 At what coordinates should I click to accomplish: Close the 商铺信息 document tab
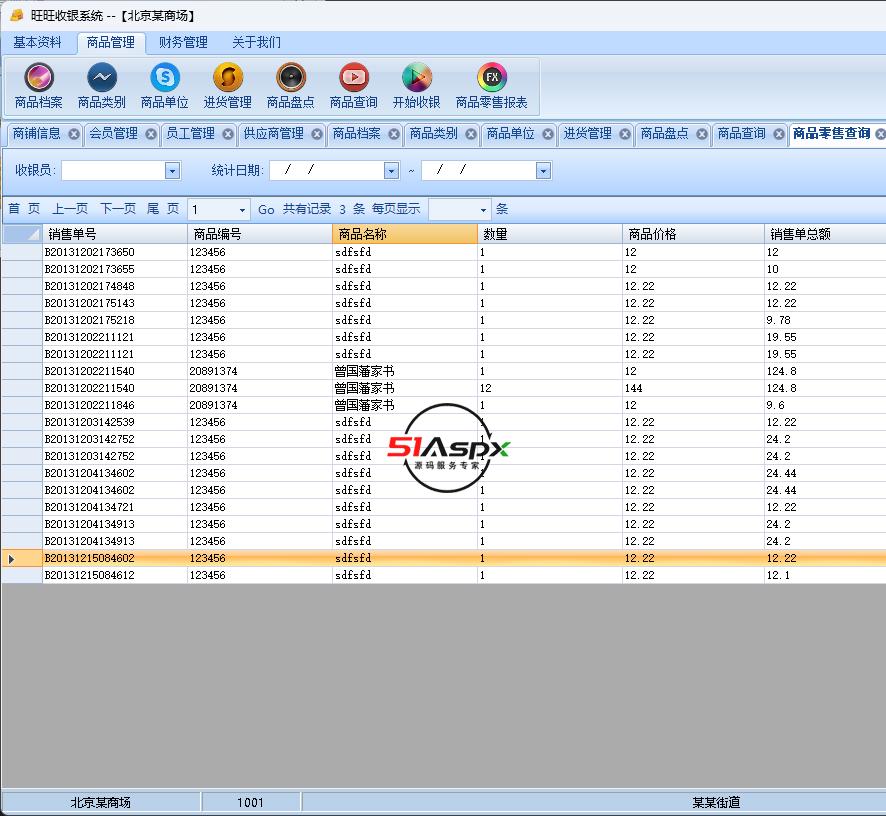point(74,134)
